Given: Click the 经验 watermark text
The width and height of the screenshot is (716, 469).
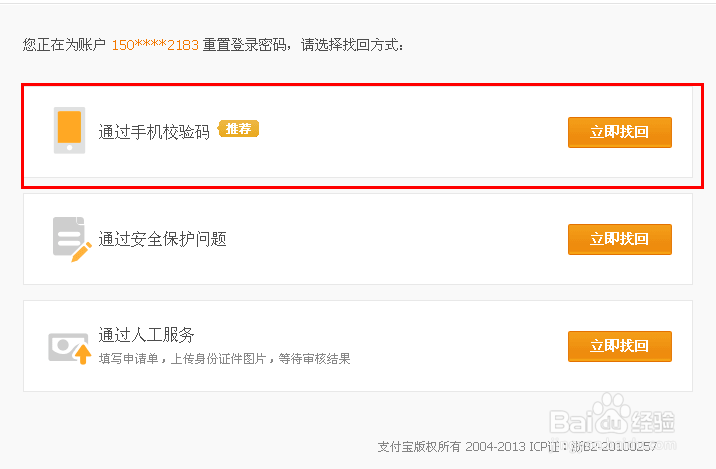Looking at the screenshot, I should tap(653, 422).
